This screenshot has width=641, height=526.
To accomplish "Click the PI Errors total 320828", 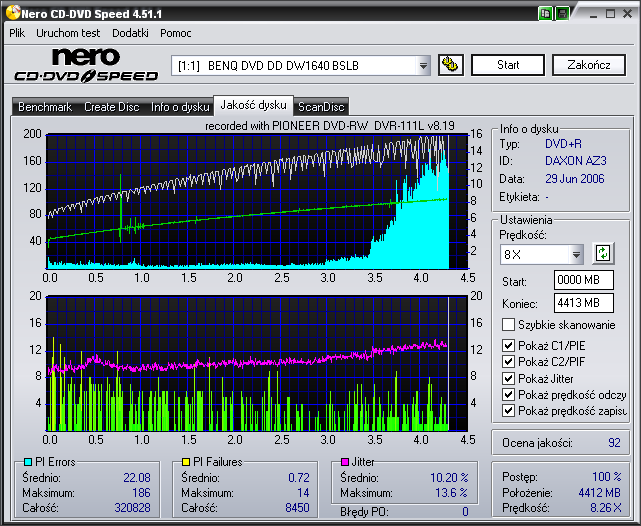I will pos(132,508).
